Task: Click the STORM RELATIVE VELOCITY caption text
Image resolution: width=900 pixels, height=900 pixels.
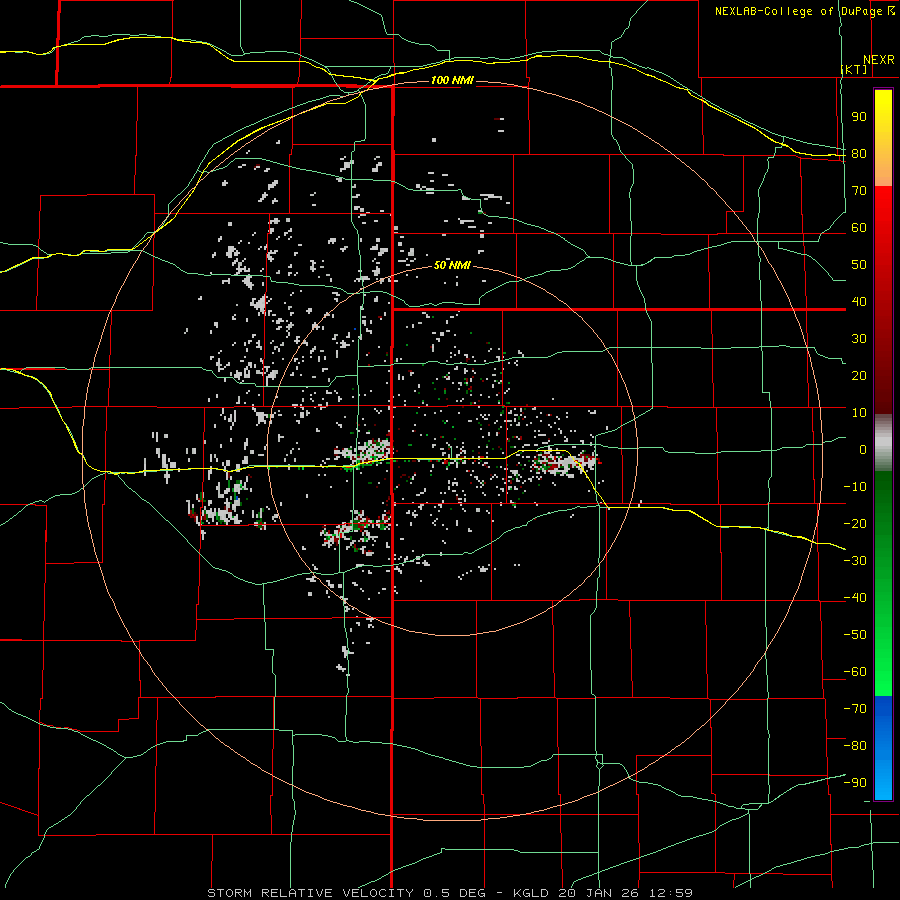Action: point(310,893)
